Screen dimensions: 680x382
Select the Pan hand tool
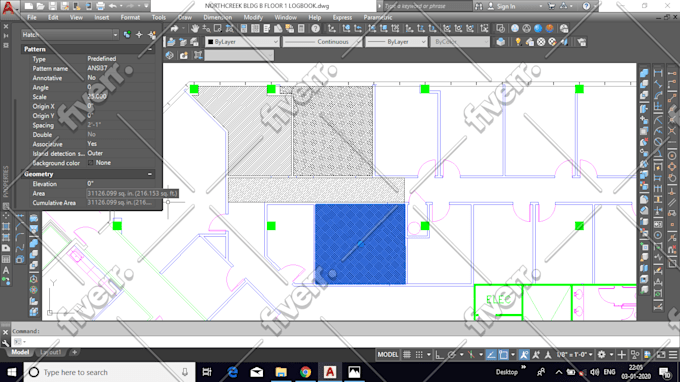(195, 29)
